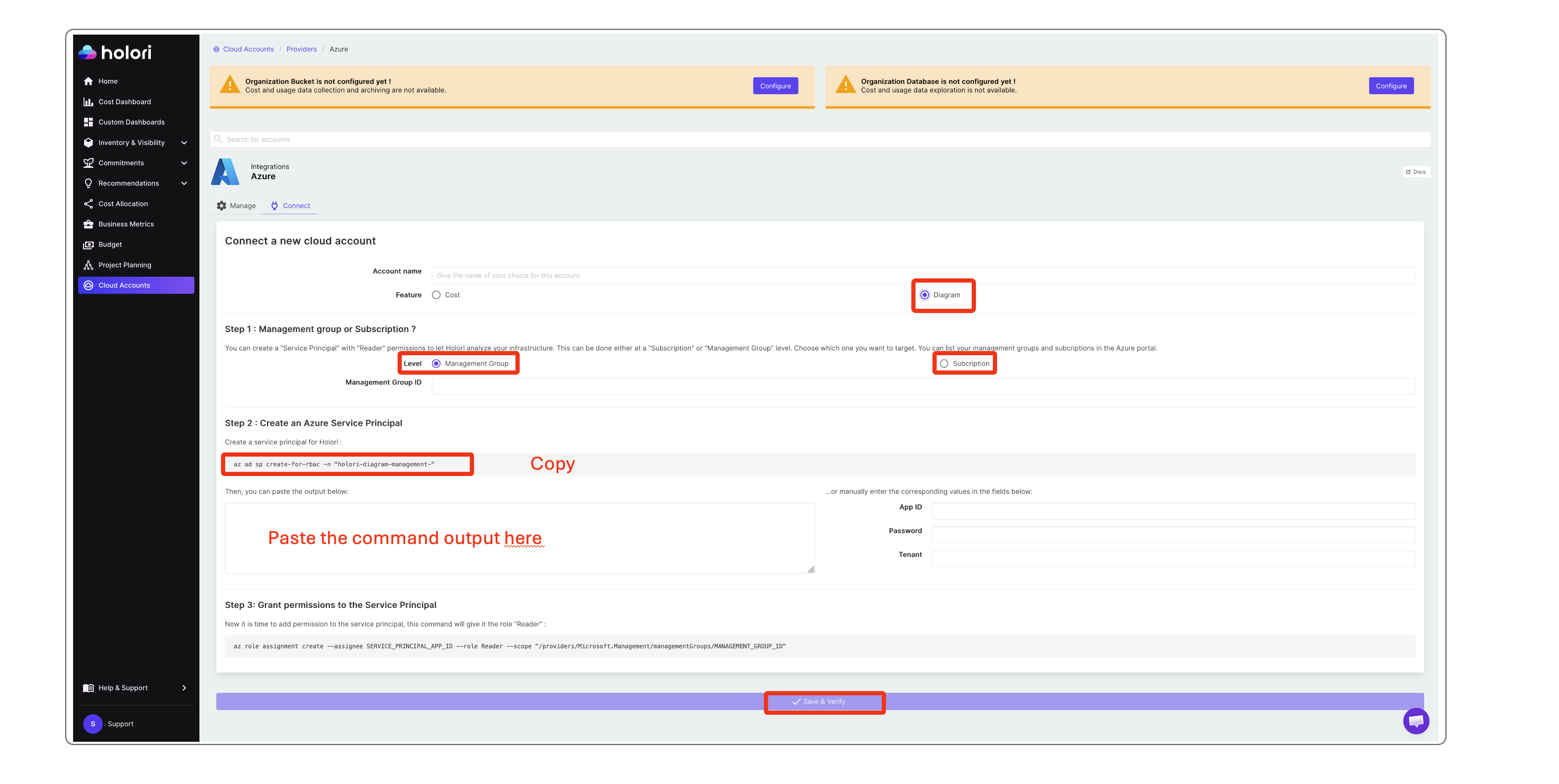
Task: Click the Recommendations lightbulb icon
Action: pos(88,183)
